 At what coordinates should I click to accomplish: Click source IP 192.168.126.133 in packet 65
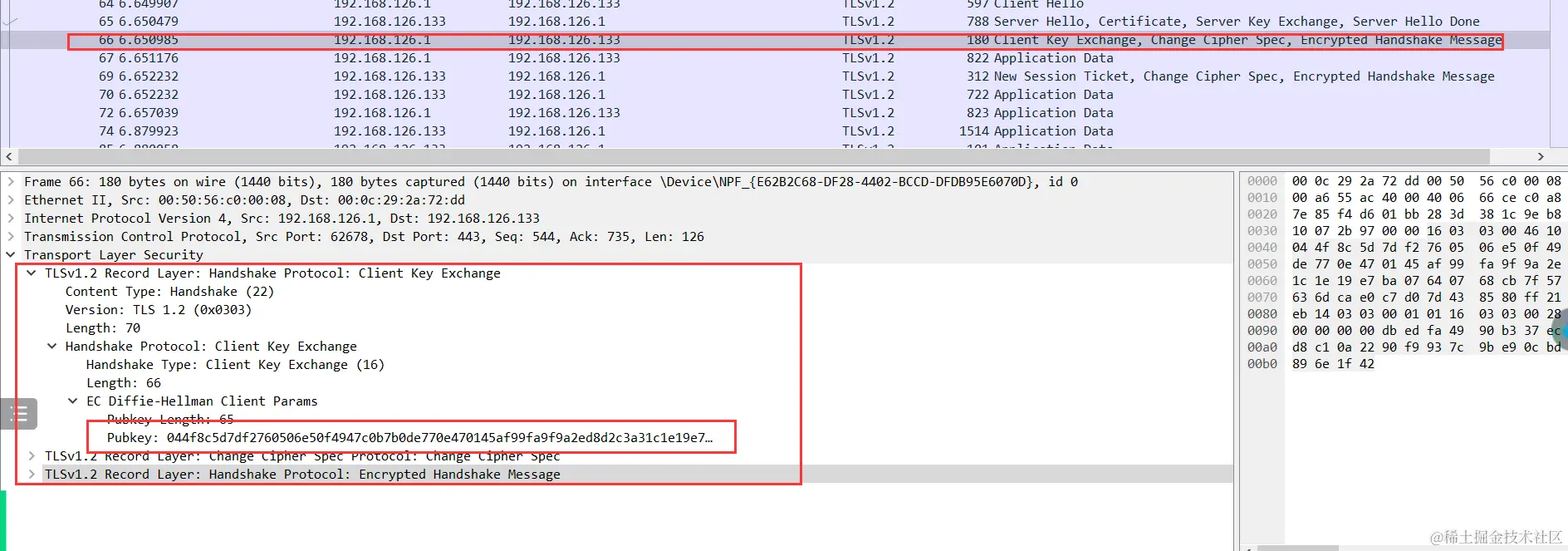pyautogui.click(x=390, y=21)
